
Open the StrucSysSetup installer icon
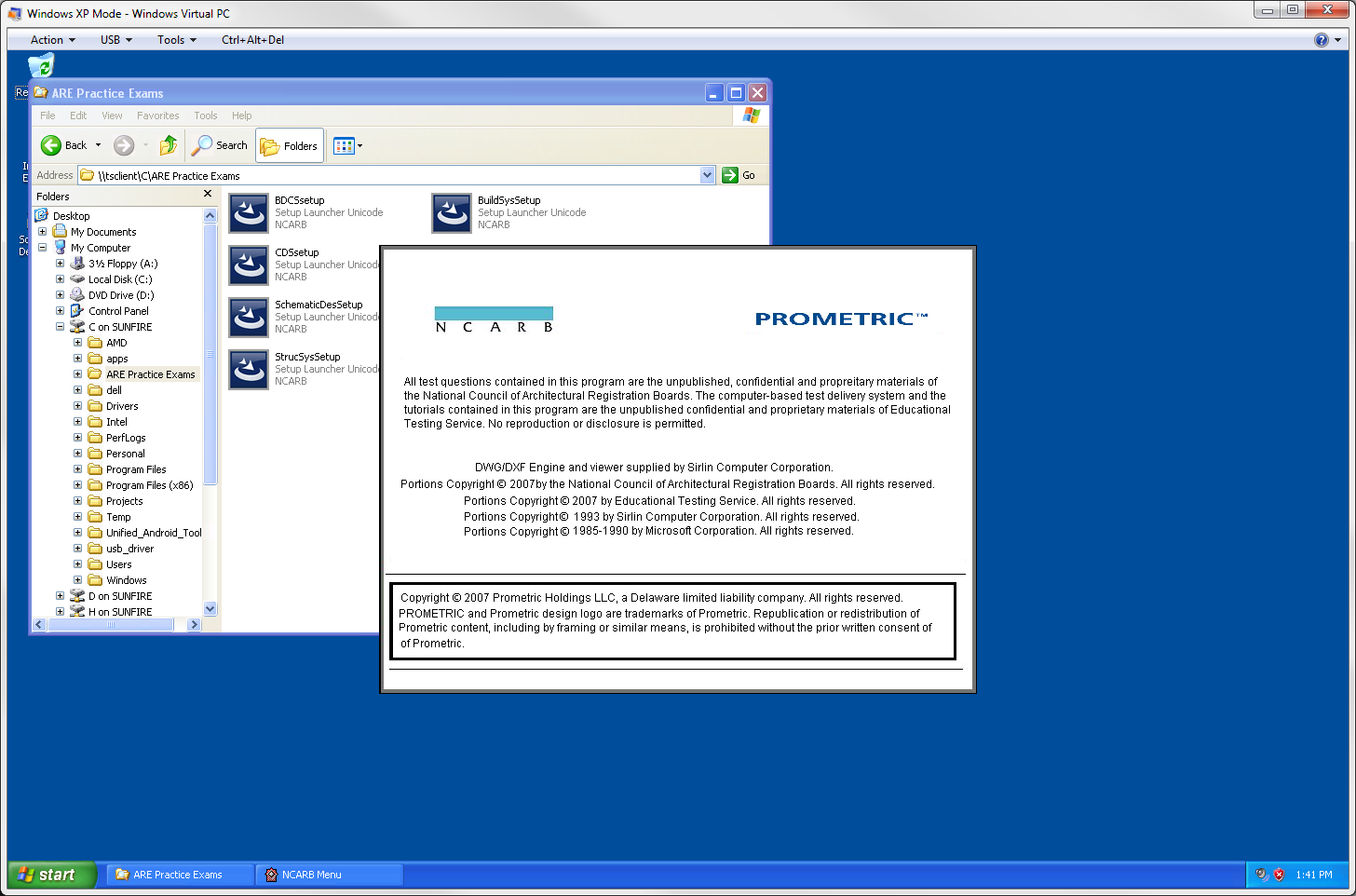(249, 370)
